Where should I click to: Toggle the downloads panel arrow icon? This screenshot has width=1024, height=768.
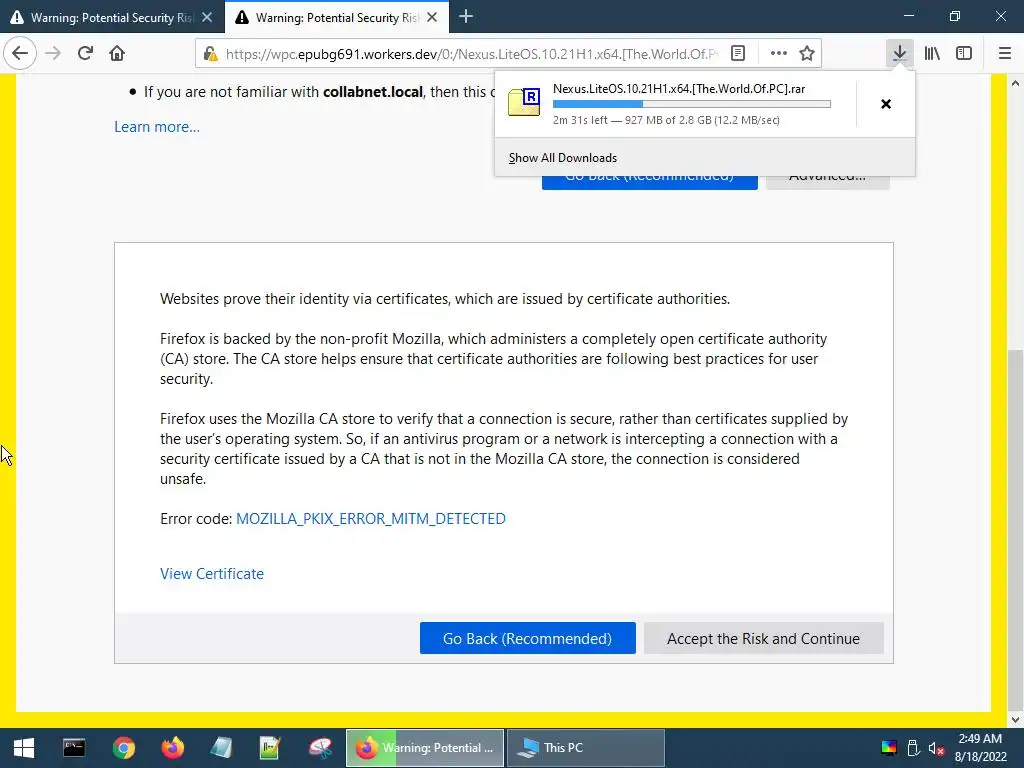(x=900, y=53)
